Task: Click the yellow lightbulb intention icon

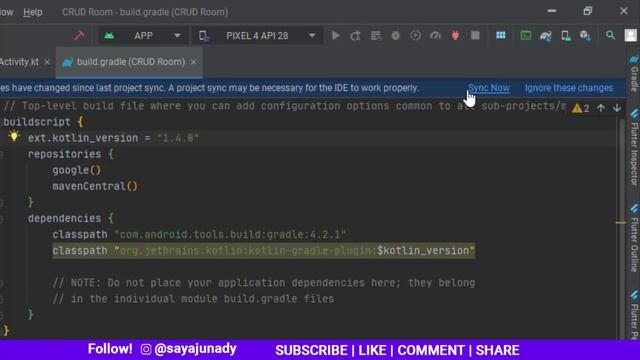Action: [14, 136]
